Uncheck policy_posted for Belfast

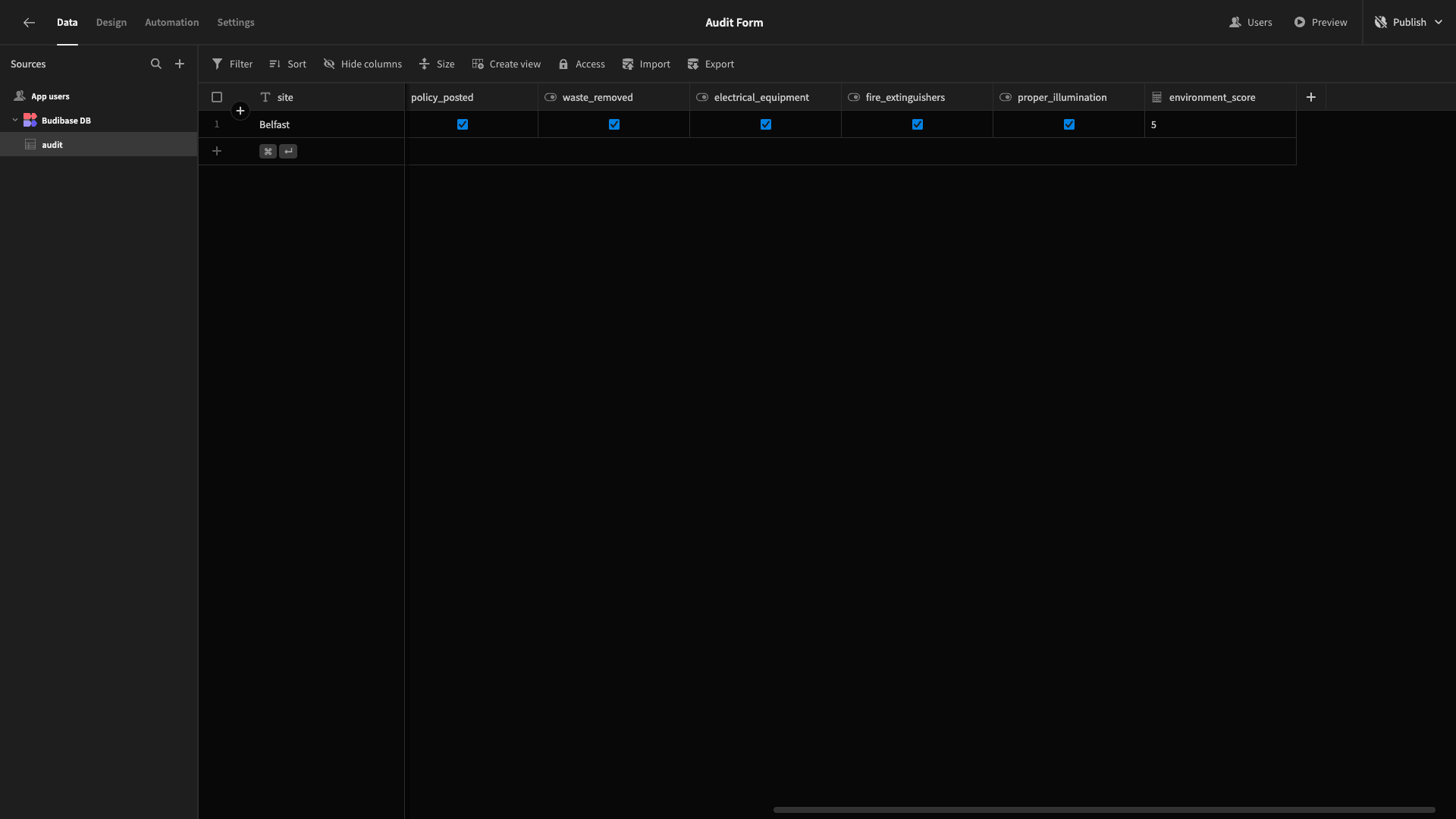pyautogui.click(x=463, y=124)
